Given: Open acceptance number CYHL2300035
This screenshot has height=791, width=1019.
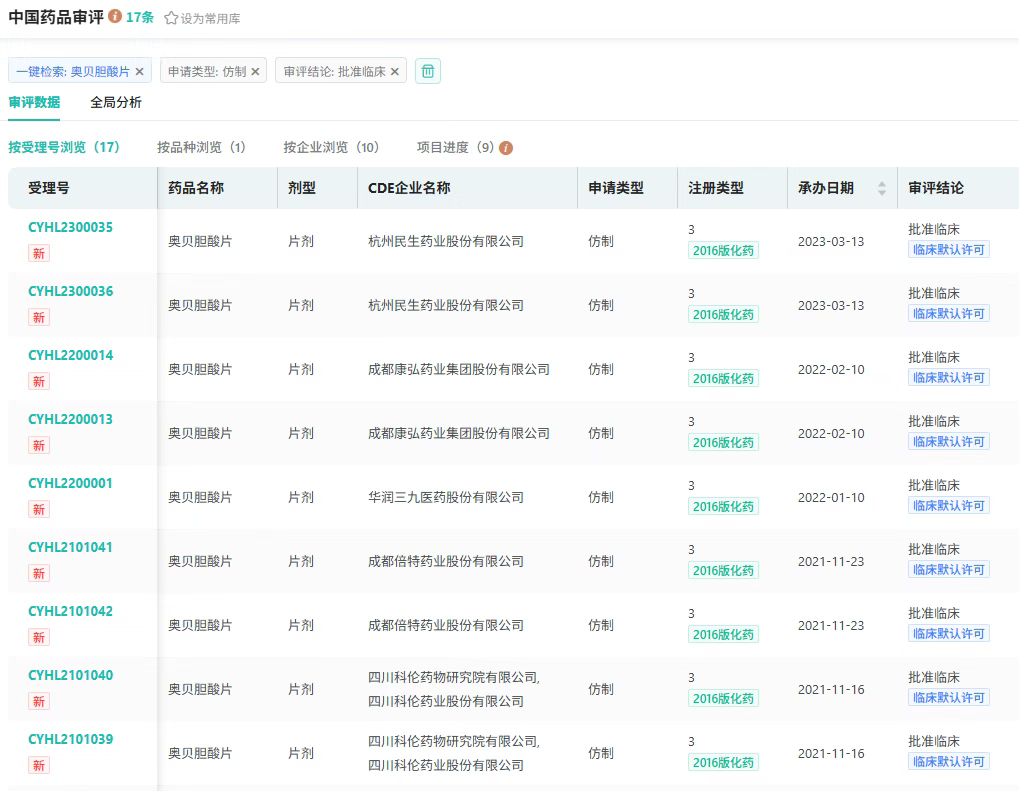Looking at the screenshot, I should 70,227.
